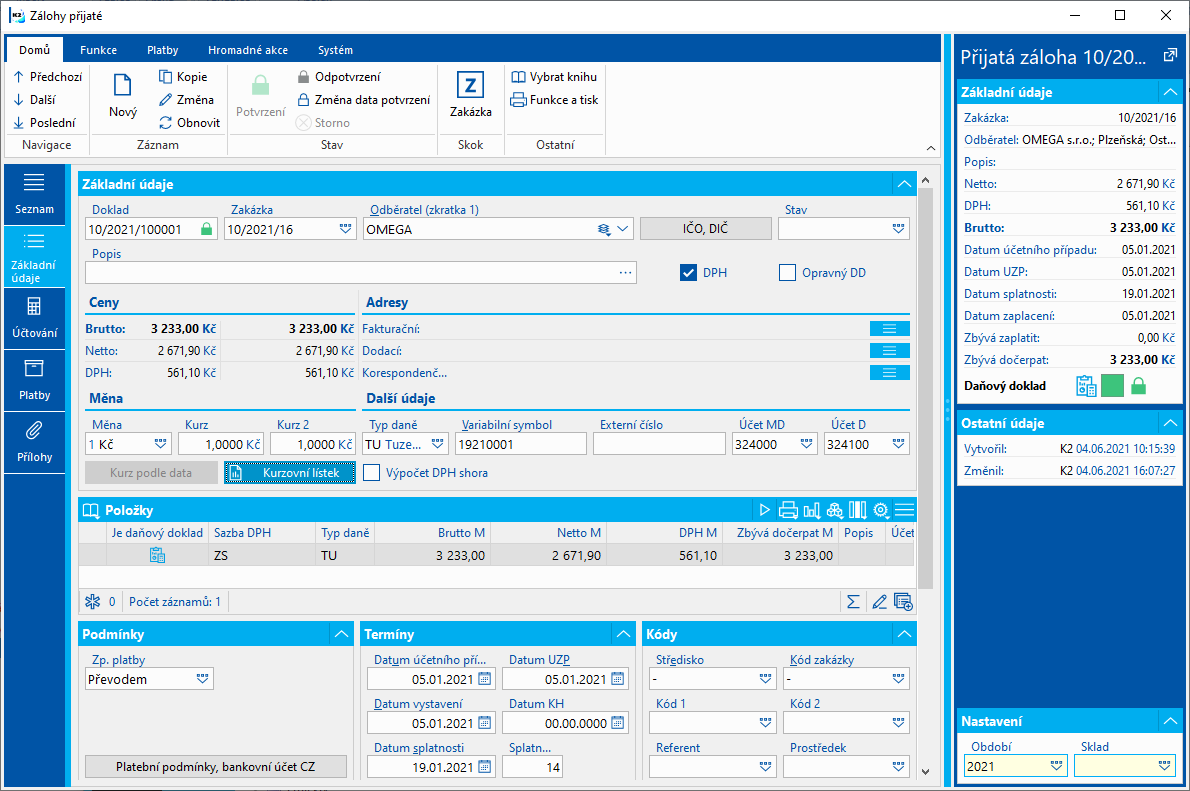1190x791 pixels.
Task: Collapse the Termíny panel
Action: tap(624, 634)
